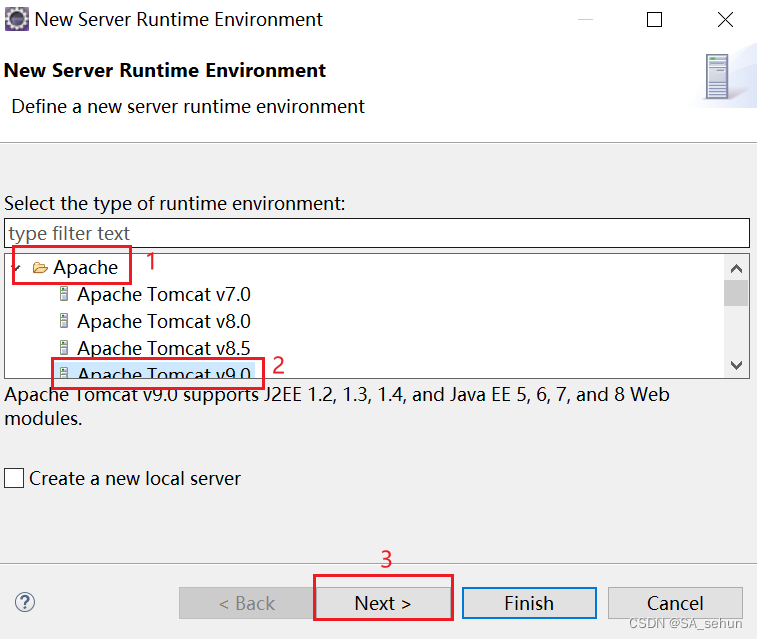Select the Apache Tomcat v9.0 runtime entry

pyautogui.click(x=163, y=374)
